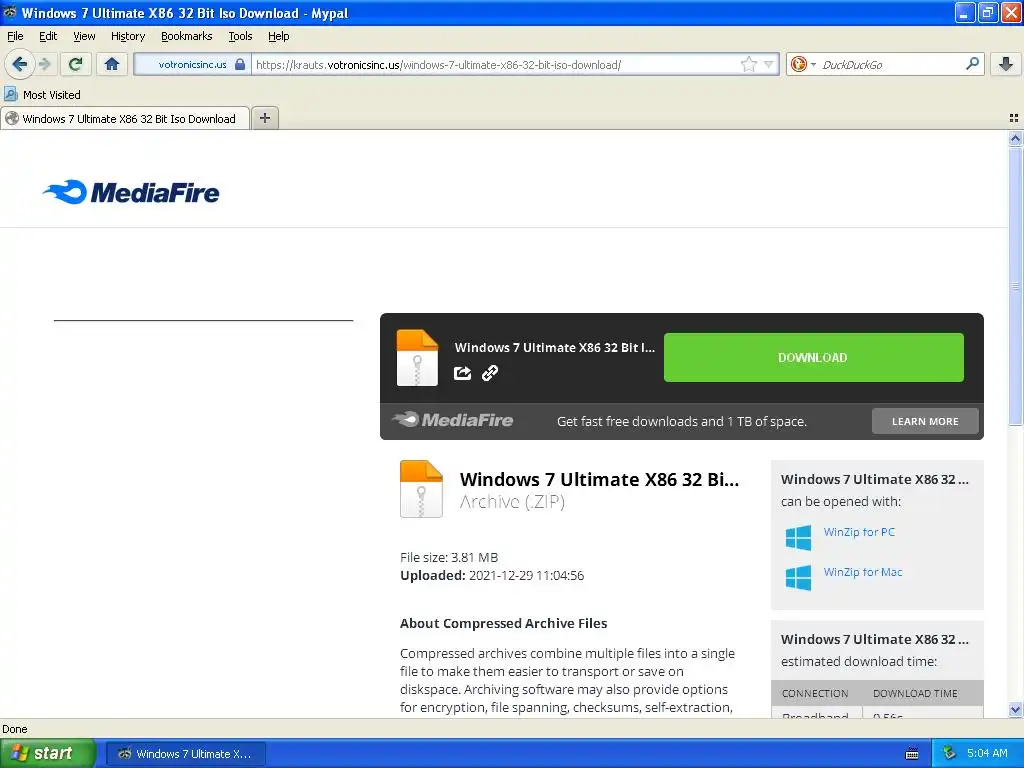Viewport: 1024px width, 768px height.
Task: Click the CONNECTION column header
Action: pos(815,693)
